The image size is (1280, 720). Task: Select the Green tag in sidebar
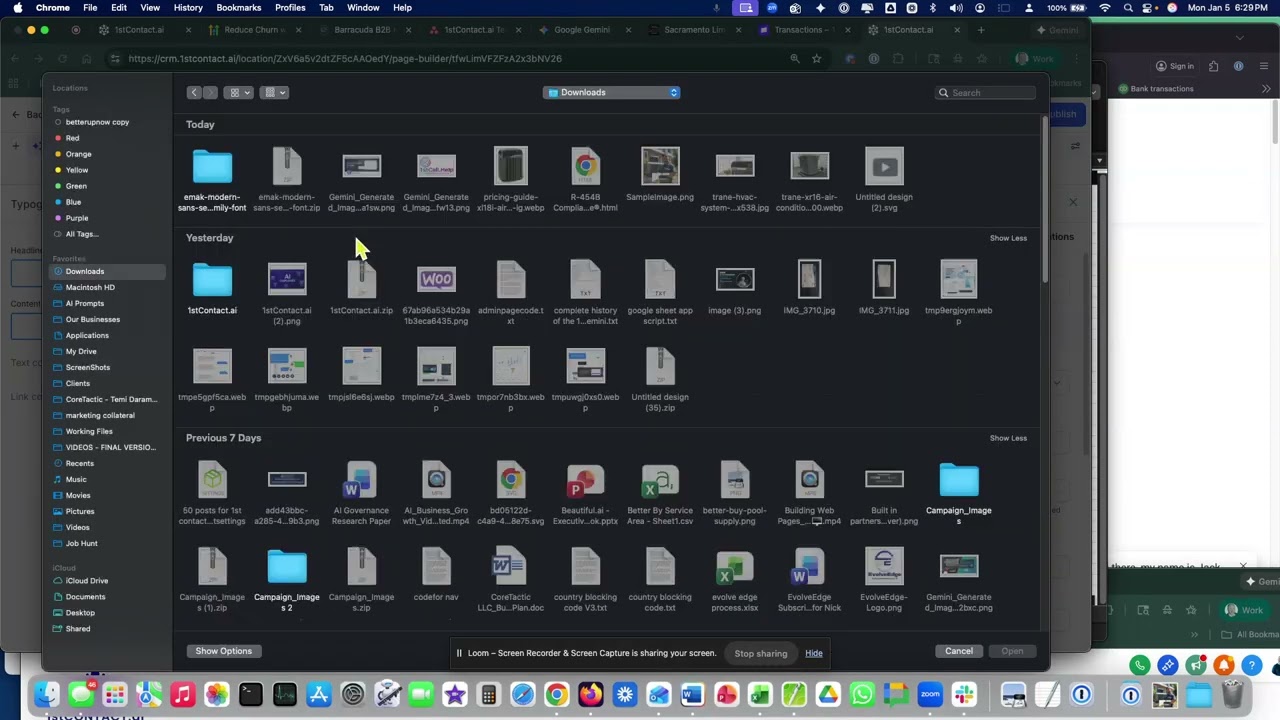(x=76, y=186)
